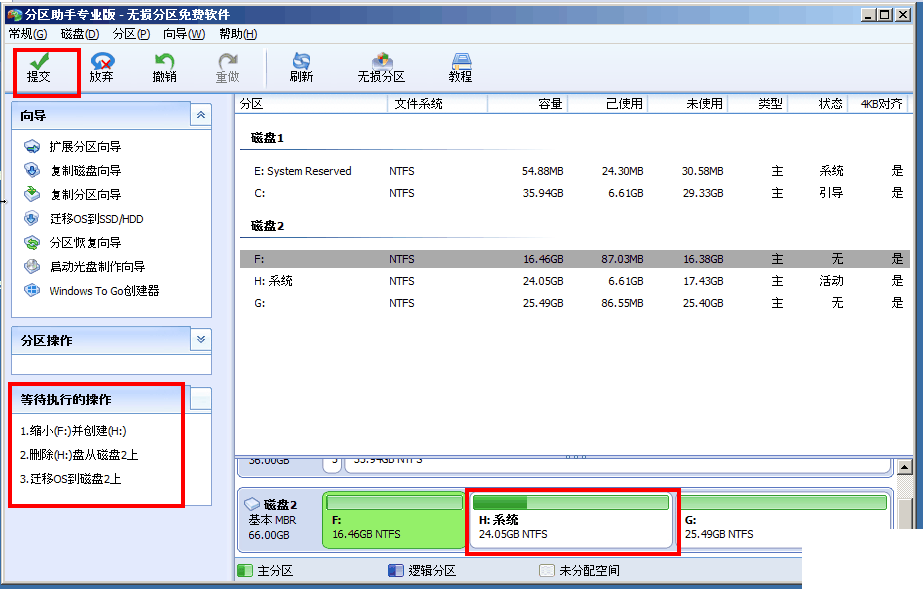The height and width of the screenshot is (589, 923).
Task: Sort by 类型 column header
Action: click(x=758, y=104)
